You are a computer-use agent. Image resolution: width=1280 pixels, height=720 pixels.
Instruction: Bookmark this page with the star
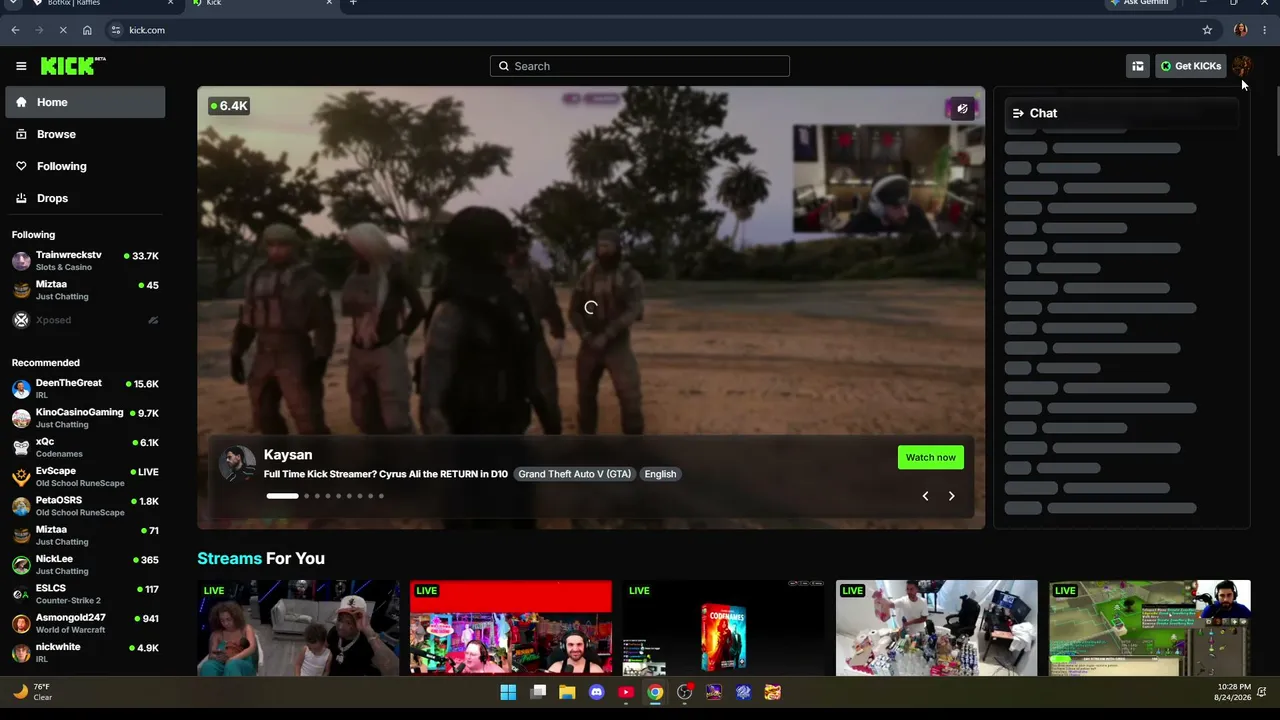pos(1207,30)
